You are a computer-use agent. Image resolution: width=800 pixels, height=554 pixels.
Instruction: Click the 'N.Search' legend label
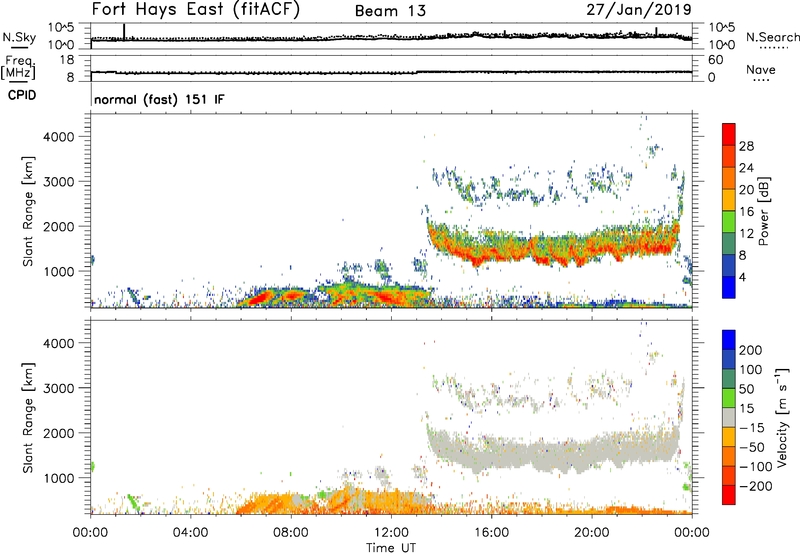(x=773, y=37)
